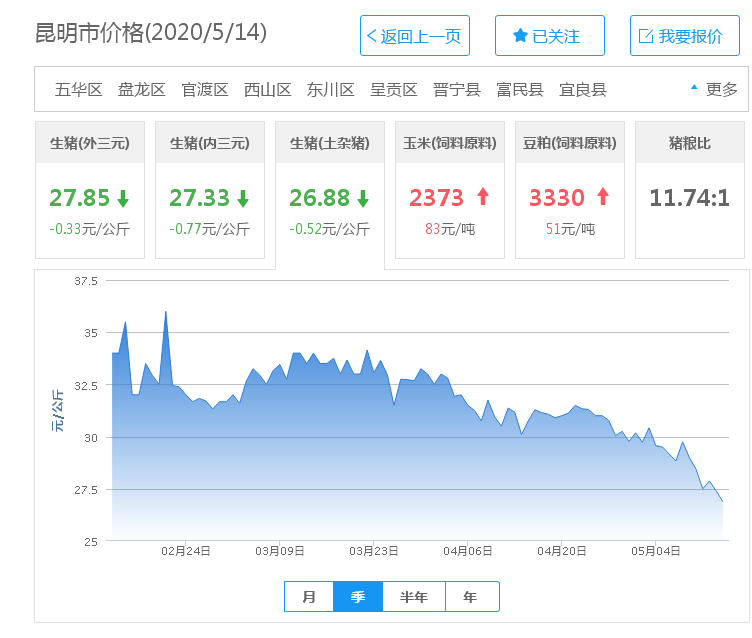Click red up arrow beside 2373
Viewport: 752px width, 638px height.
pyautogui.click(x=483, y=197)
